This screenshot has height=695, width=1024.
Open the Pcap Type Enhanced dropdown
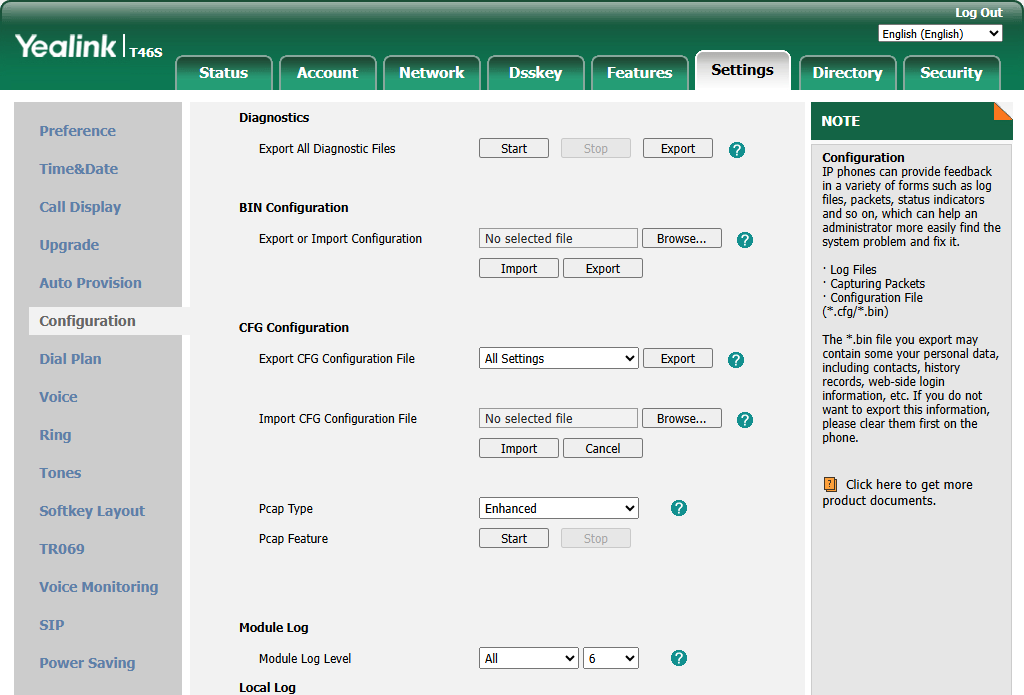pos(558,508)
